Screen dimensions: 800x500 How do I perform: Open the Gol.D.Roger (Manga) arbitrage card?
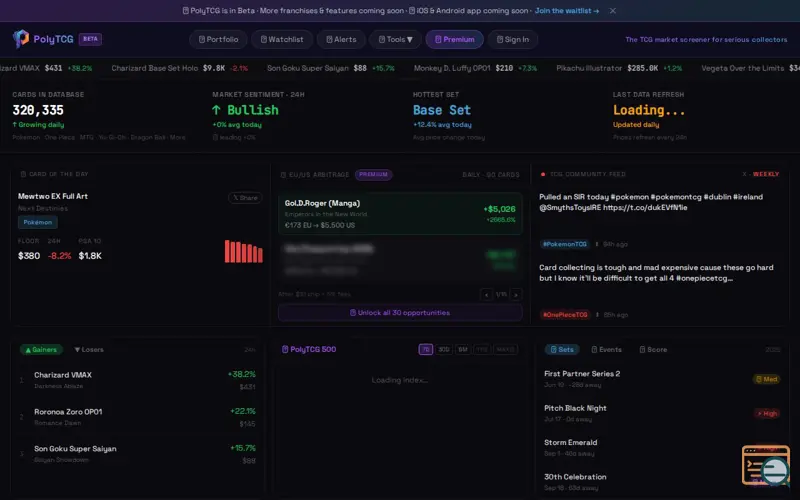[400, 213]
